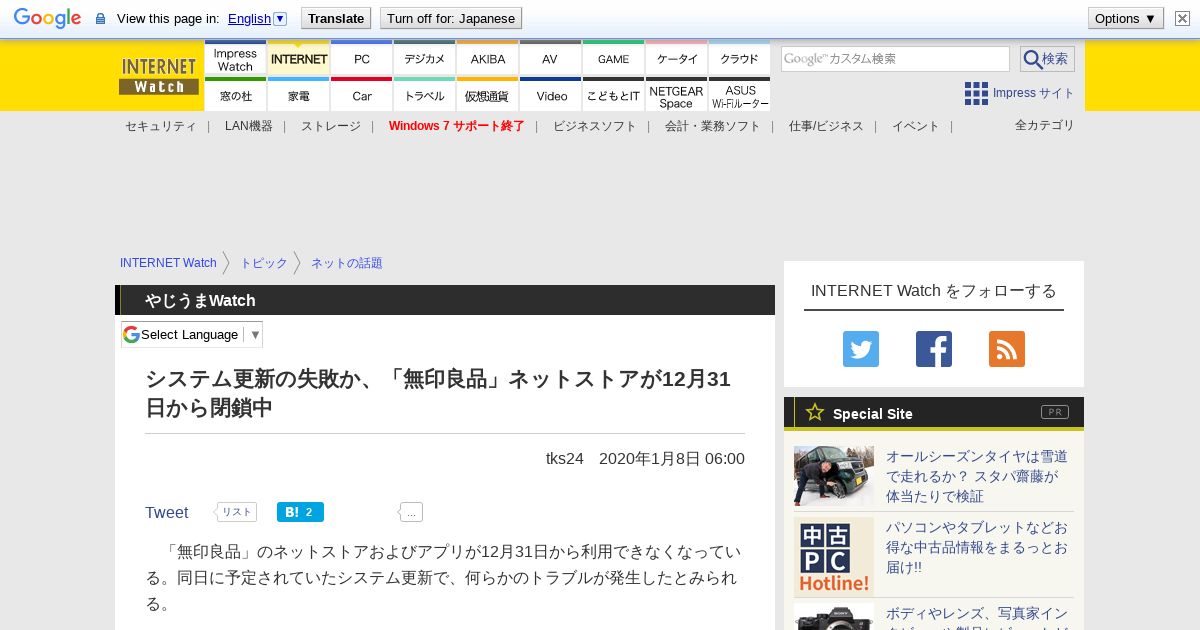Click the PR badge in Special Site header
Viewport: 1200px width, 630px height.
tap(1054, 412)
